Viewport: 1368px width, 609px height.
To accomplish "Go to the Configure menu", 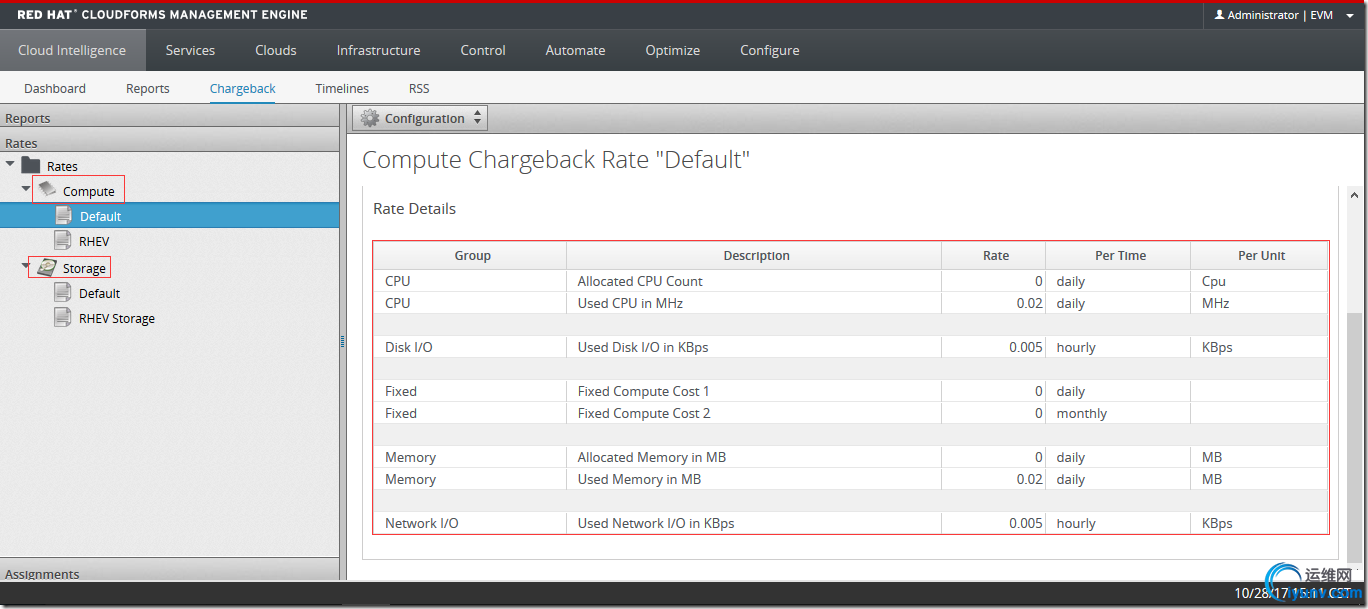I will [x=770, y=50].
